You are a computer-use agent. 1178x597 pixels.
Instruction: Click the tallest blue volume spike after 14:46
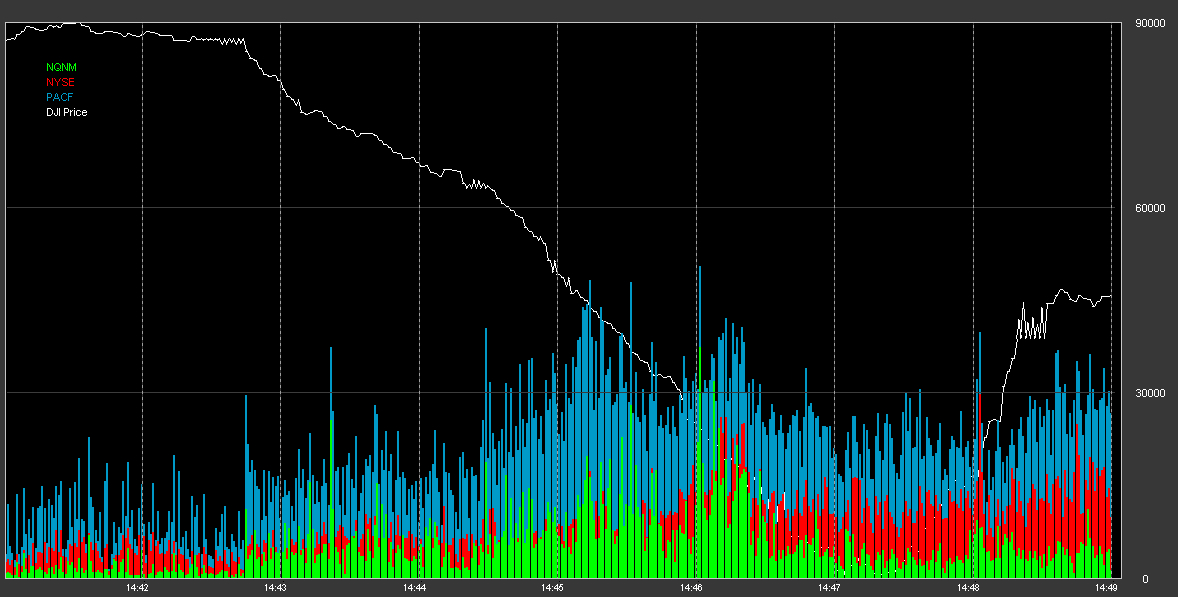pos(700,300)
